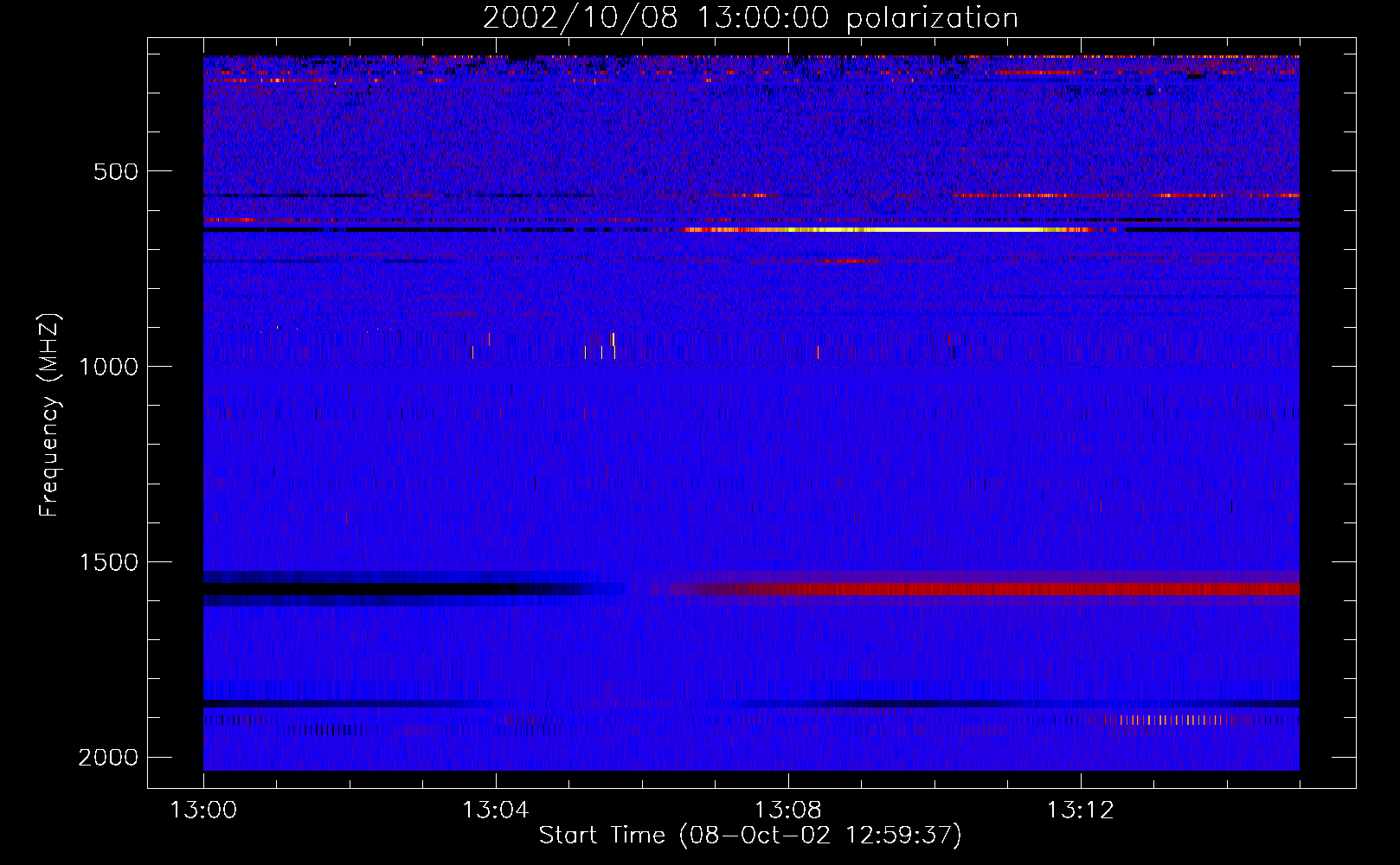This screenshot has height=865, width=1400.
Task: Click the 13:04 time tick label
Action: (x=495, y=811)
